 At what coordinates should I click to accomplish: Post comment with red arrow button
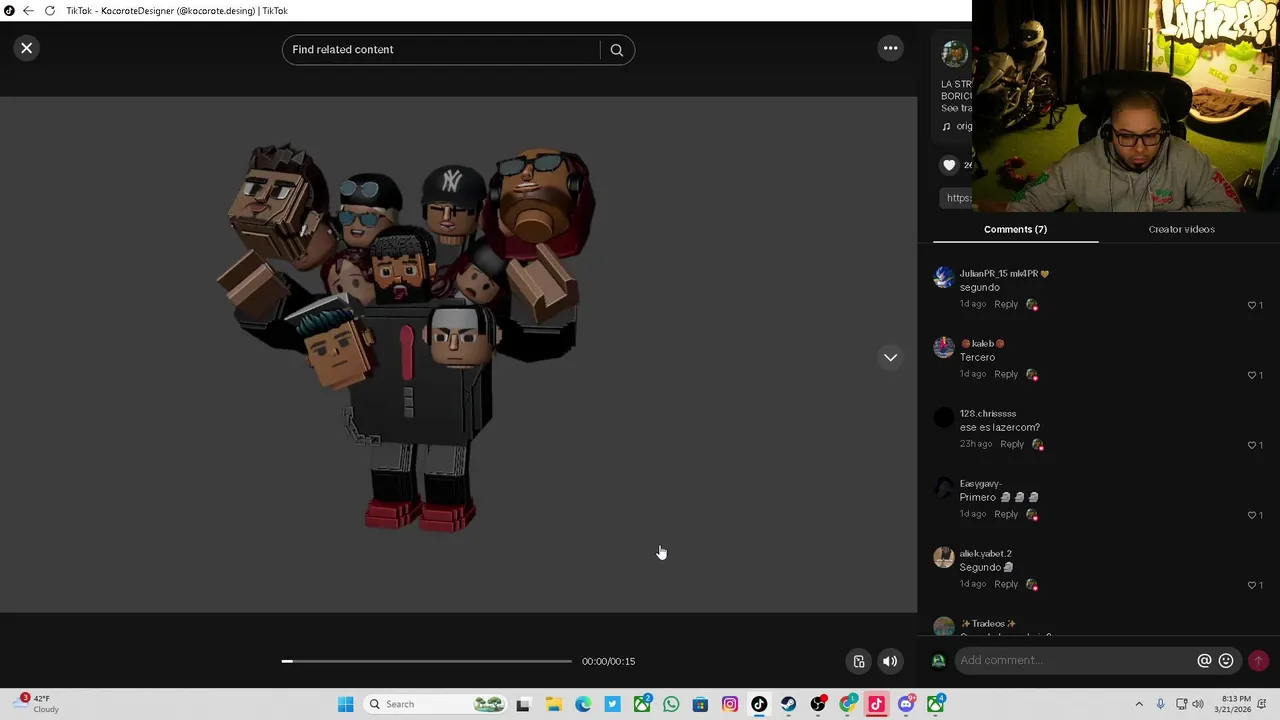coord(1258,660)
